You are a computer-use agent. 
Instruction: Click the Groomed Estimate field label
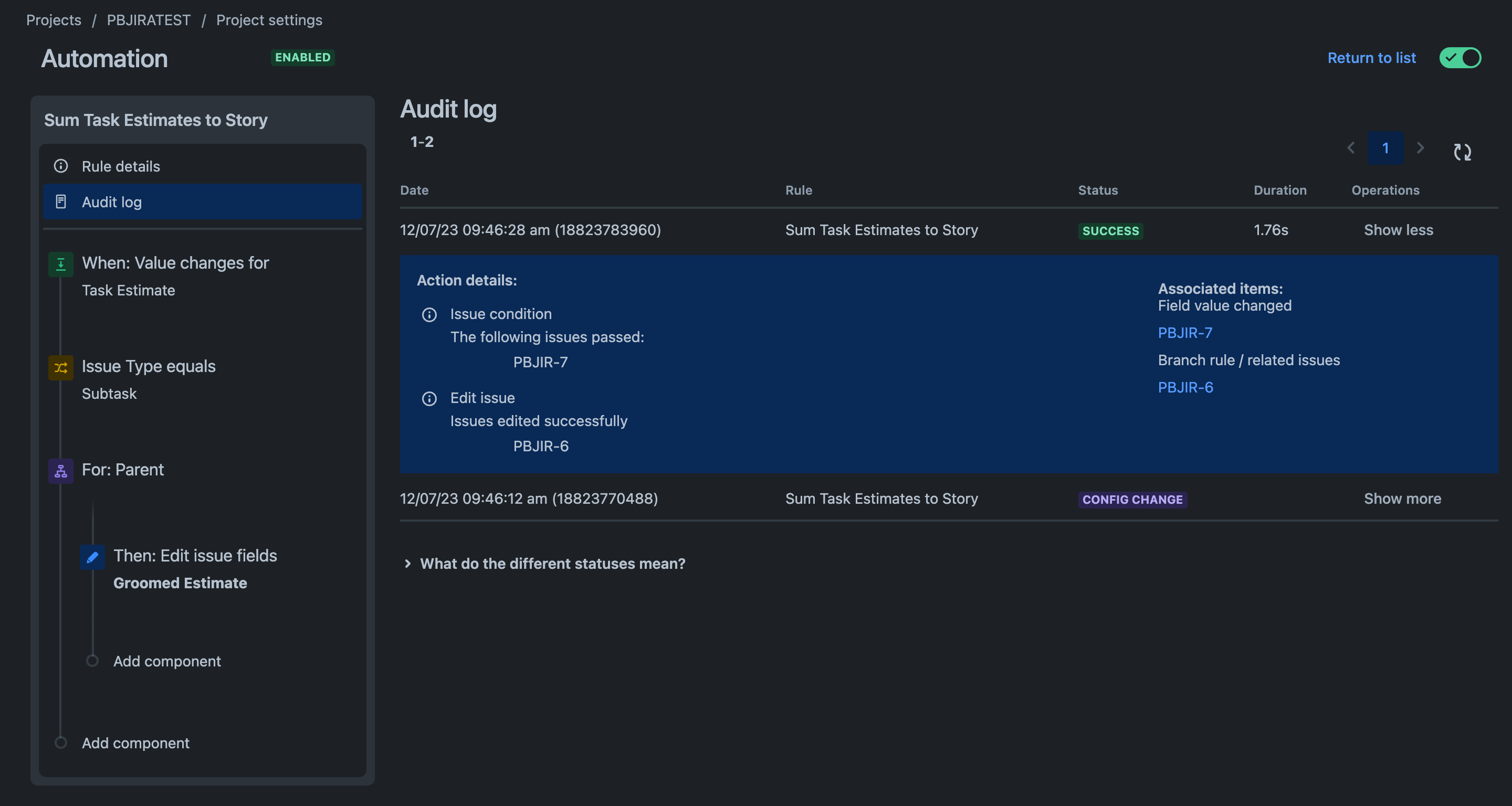click(x=180, y=583)
